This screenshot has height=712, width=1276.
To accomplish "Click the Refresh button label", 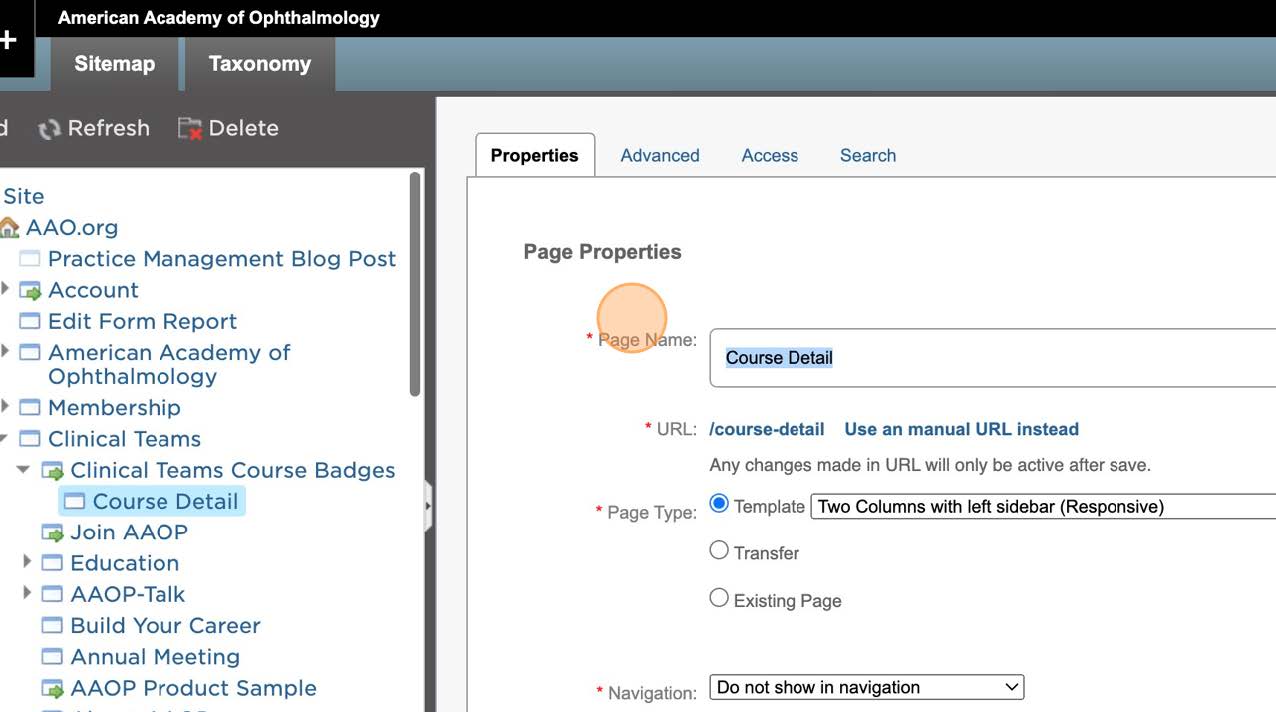I will (109, 129).
